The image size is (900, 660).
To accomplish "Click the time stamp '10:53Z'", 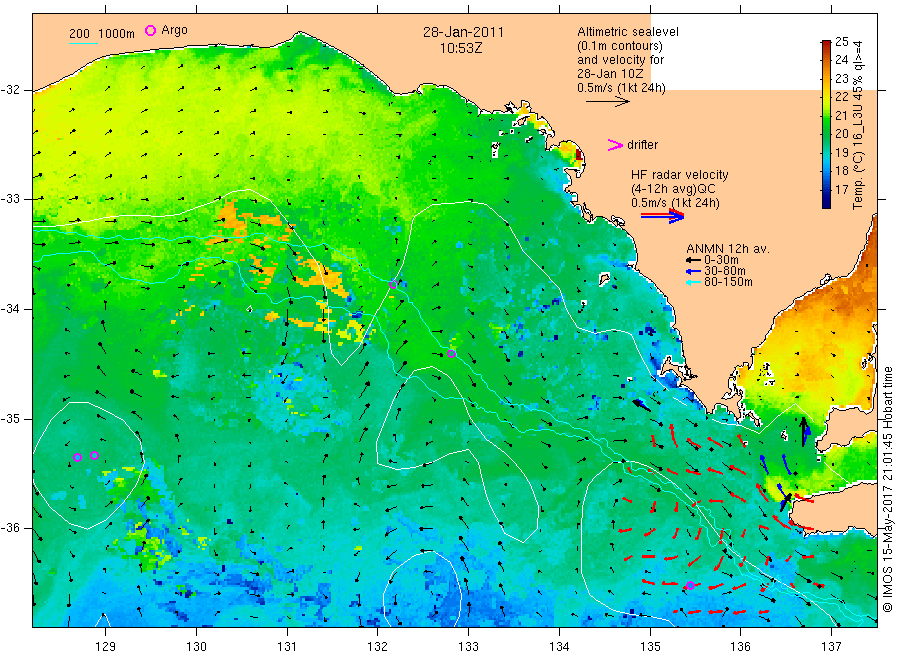I will (461, 48).
